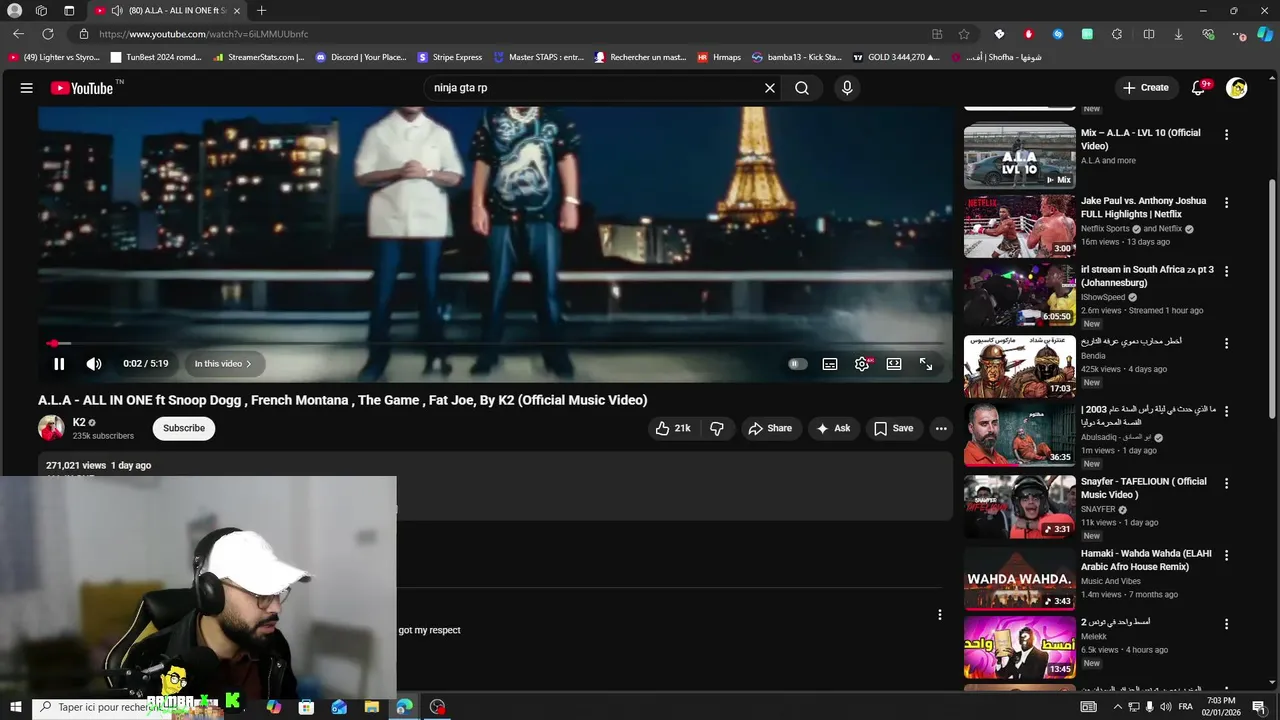This screenshot has height=720, width=1280.
Task: Mute tab via speaker icon
Action: pyautogui.click(x=116, y=11)
